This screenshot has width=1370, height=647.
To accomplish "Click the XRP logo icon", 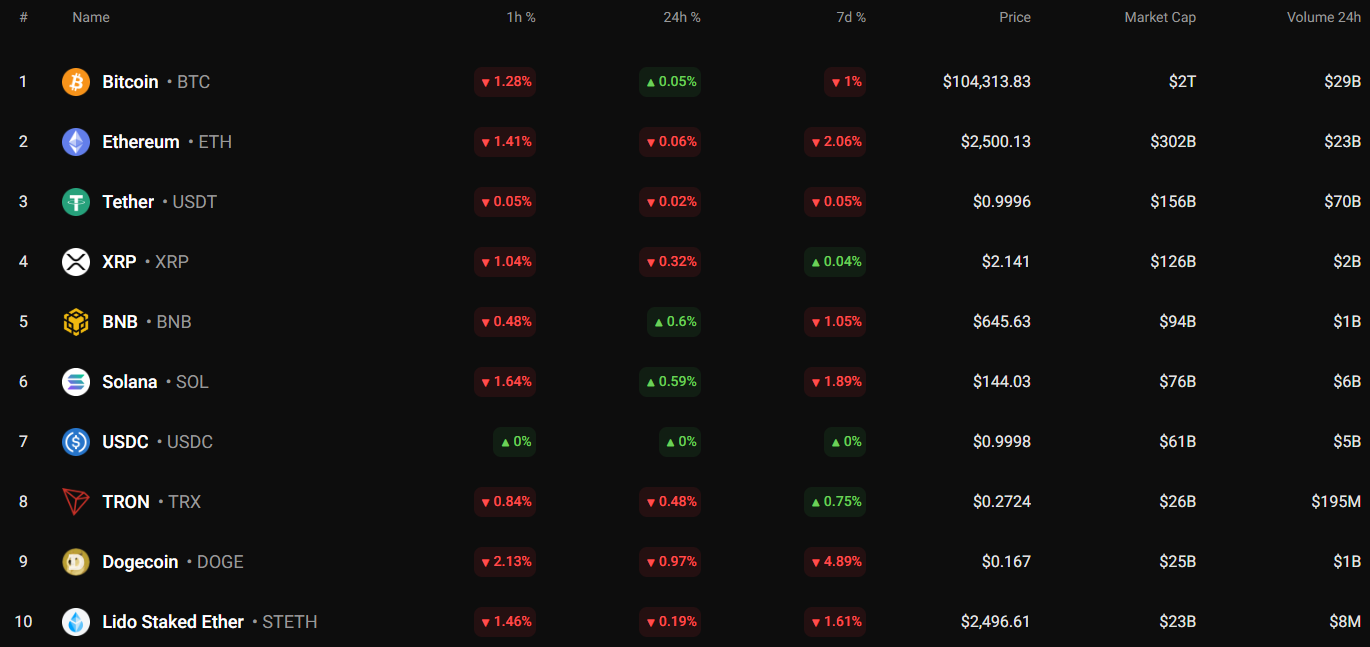I will point(76,262).
